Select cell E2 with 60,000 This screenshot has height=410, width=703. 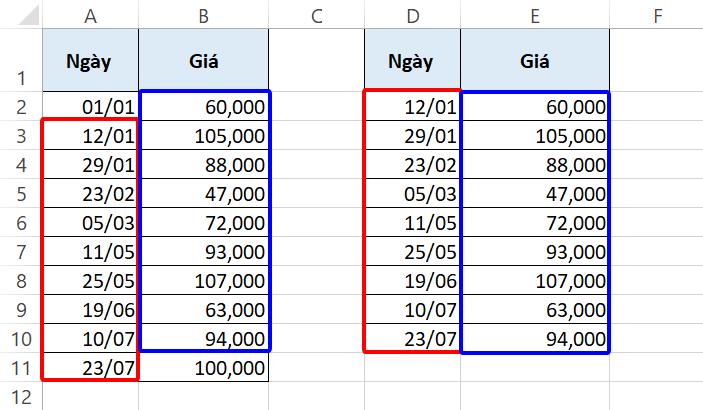(535, 106)
